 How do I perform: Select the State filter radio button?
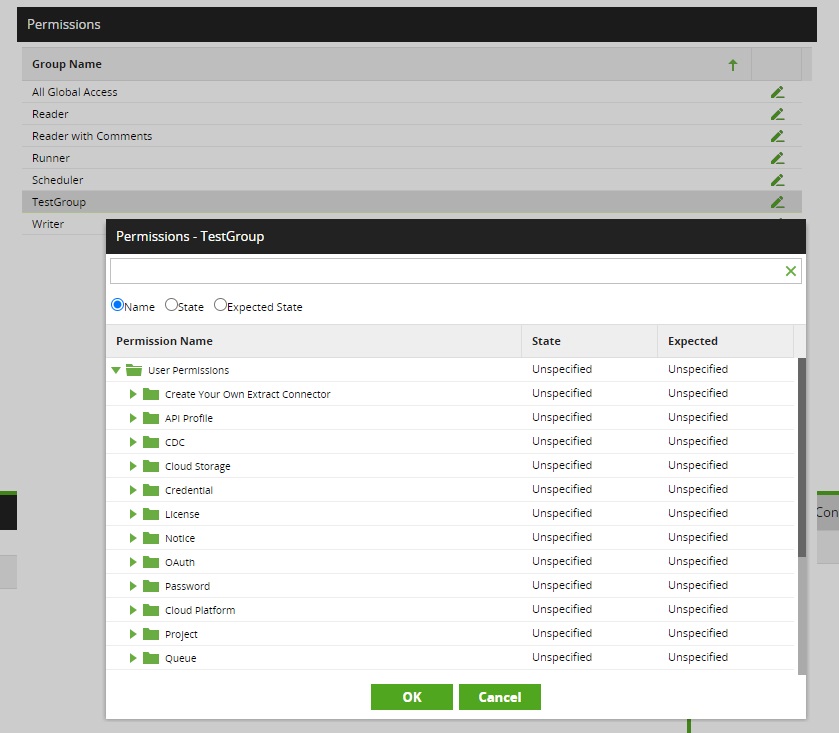[x=171, y=305]
